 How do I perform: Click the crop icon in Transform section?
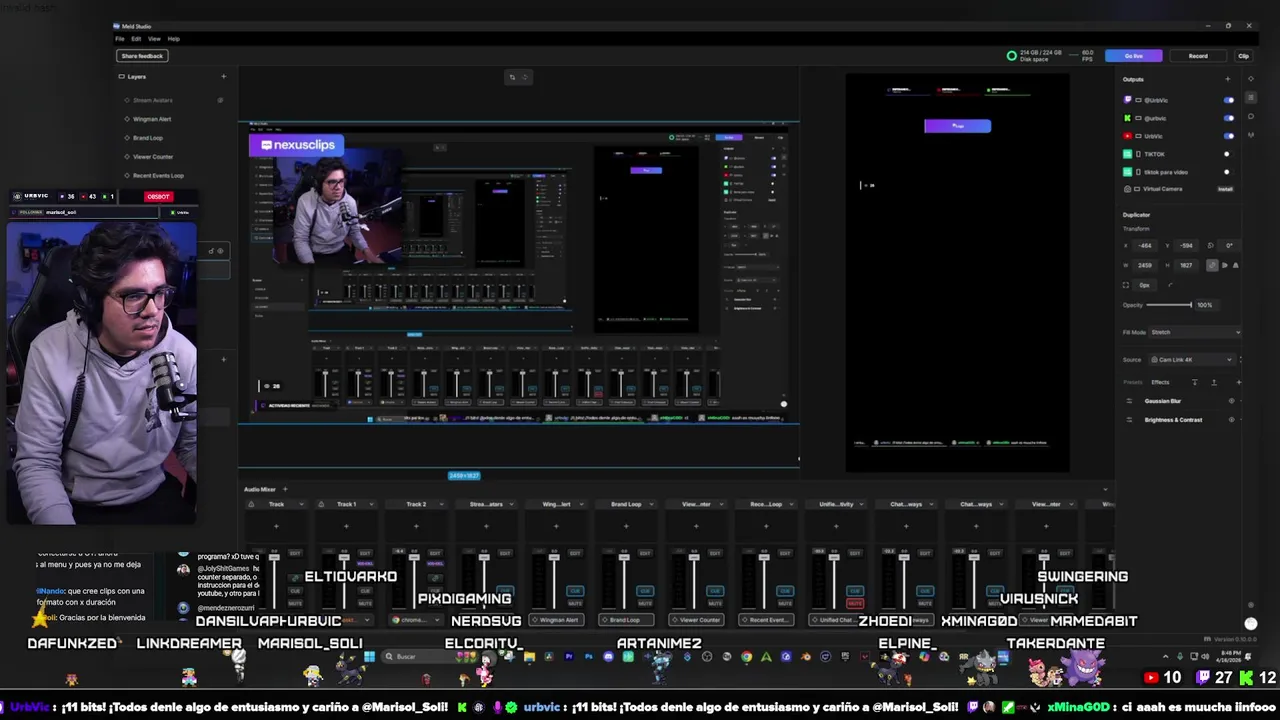pos(1125,285)
